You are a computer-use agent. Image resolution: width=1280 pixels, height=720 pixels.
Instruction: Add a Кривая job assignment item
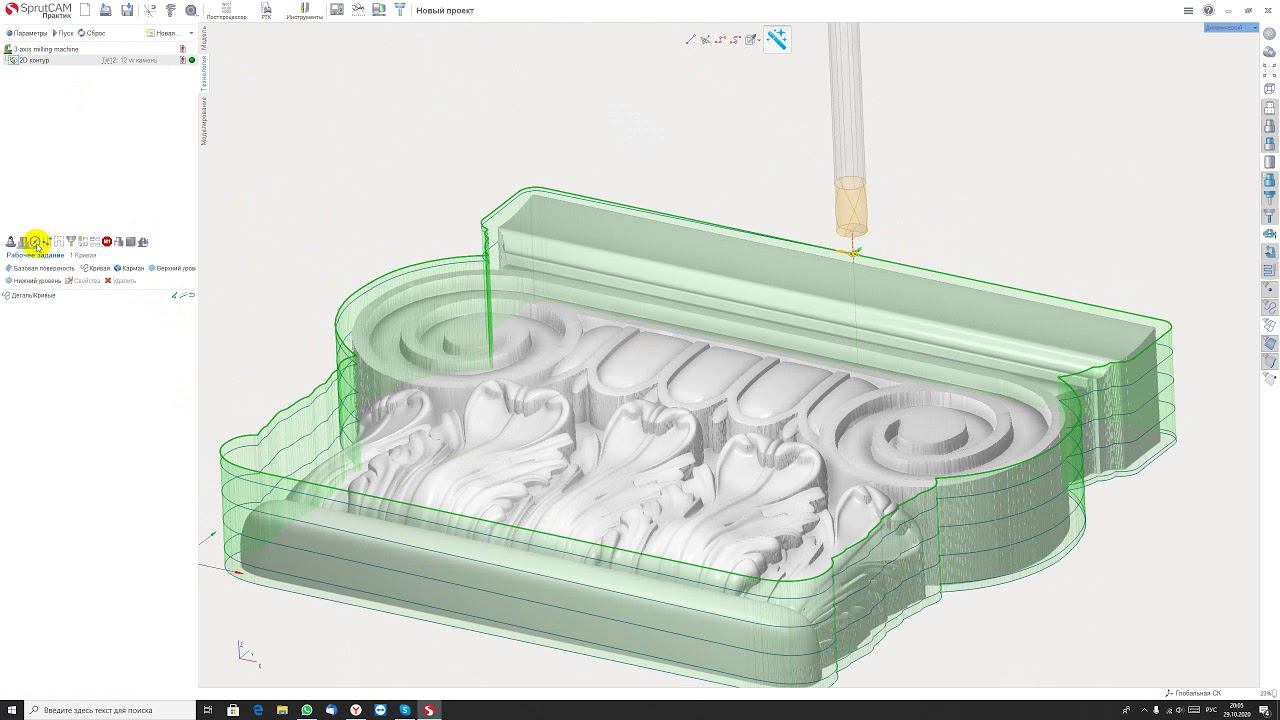(x=95, y=268)
